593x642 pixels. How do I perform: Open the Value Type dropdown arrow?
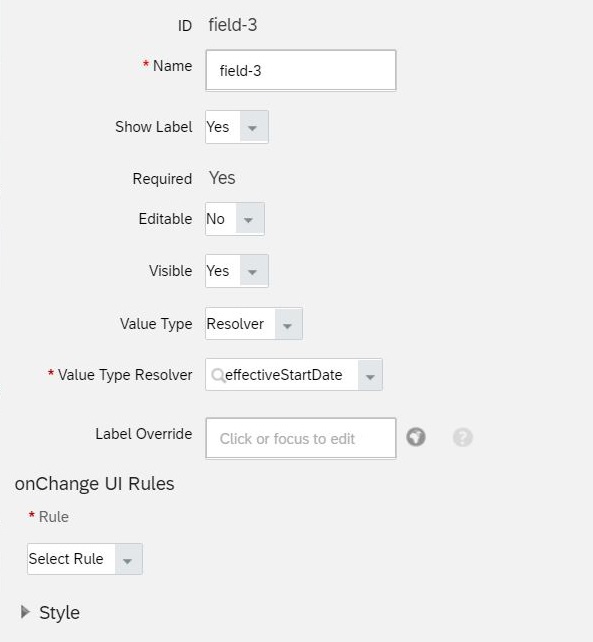tap(289, 324)
